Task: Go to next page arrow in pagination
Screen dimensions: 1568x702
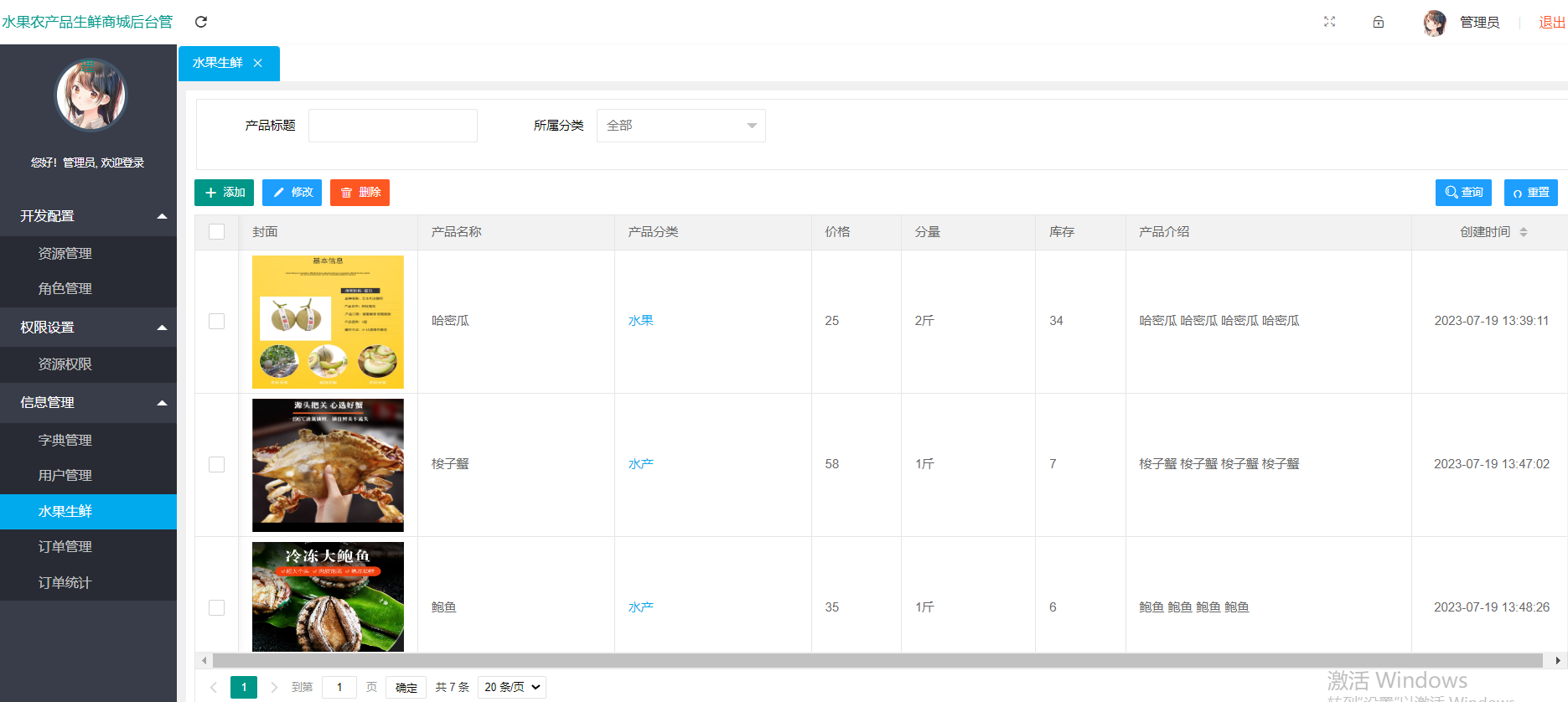Action: (274, 687)
